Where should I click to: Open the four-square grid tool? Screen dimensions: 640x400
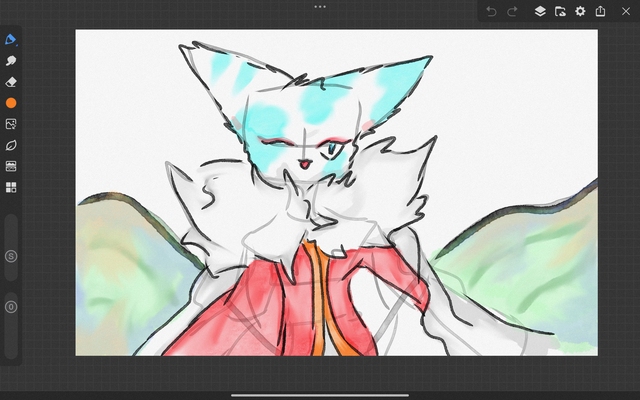(x=11, y=187)
